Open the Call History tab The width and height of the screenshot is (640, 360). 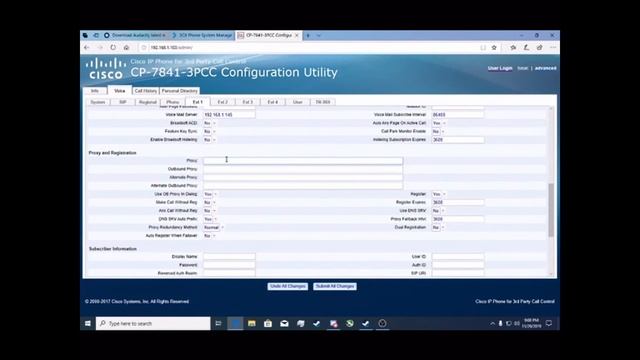[x=146, y=91]
